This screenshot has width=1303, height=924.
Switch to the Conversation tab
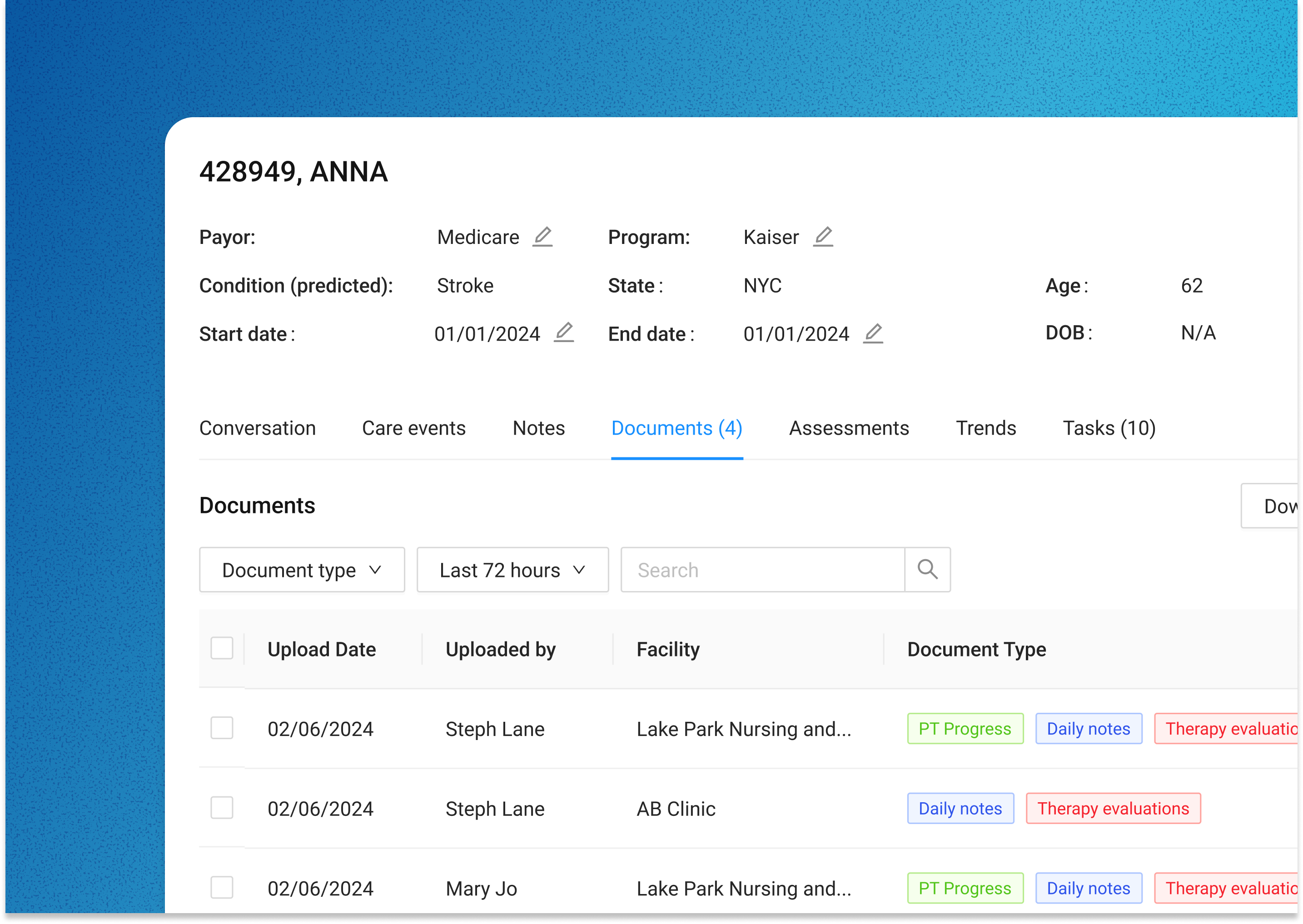coord(258,428)
